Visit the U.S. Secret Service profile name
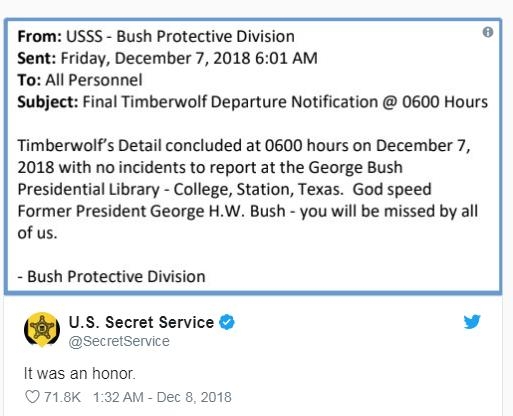This screenshot has width=513, height=416. (141, 322)
